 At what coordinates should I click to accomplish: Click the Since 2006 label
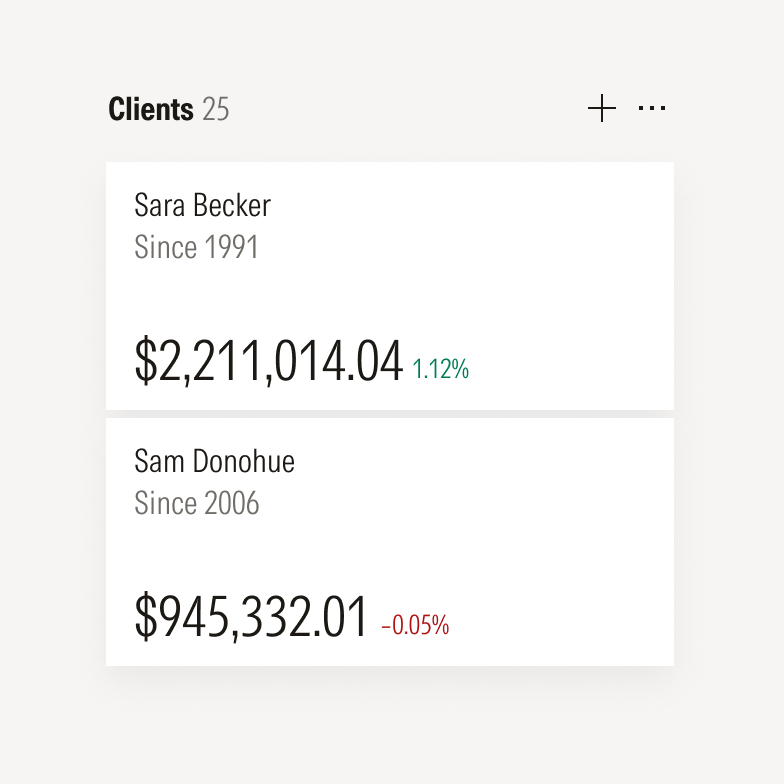pyautogui.click(x=196, y=503)
